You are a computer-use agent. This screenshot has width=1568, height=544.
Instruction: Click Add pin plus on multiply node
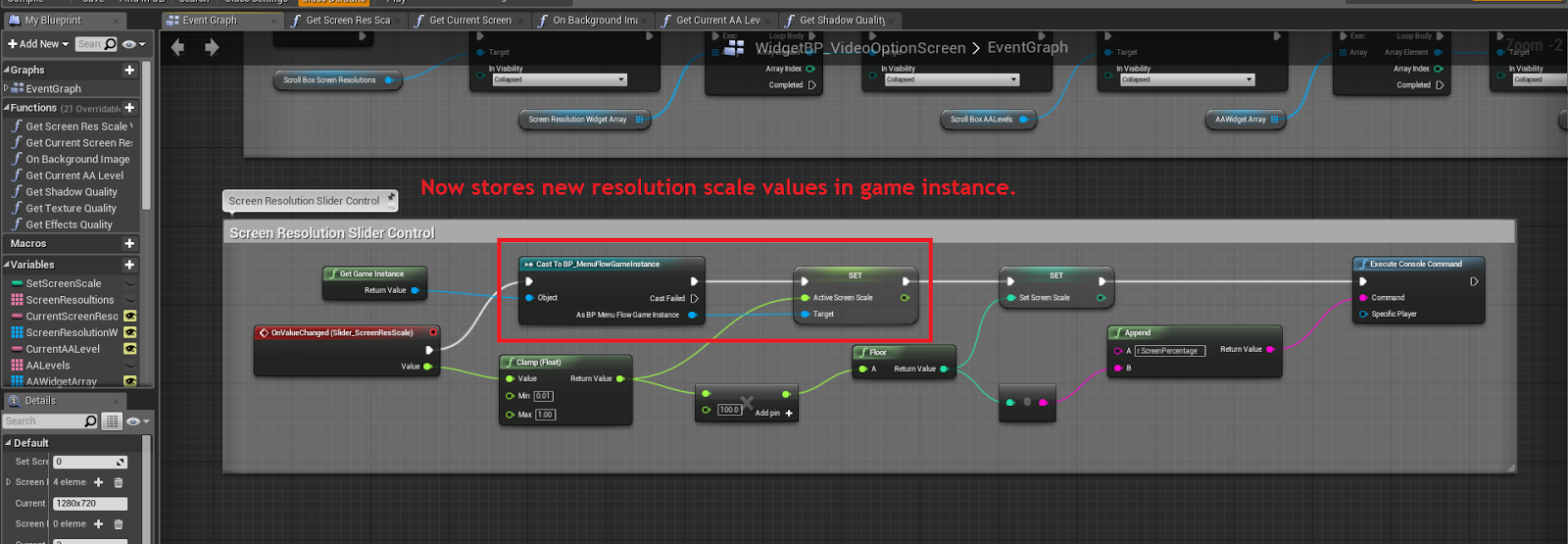tap(789, 413)
